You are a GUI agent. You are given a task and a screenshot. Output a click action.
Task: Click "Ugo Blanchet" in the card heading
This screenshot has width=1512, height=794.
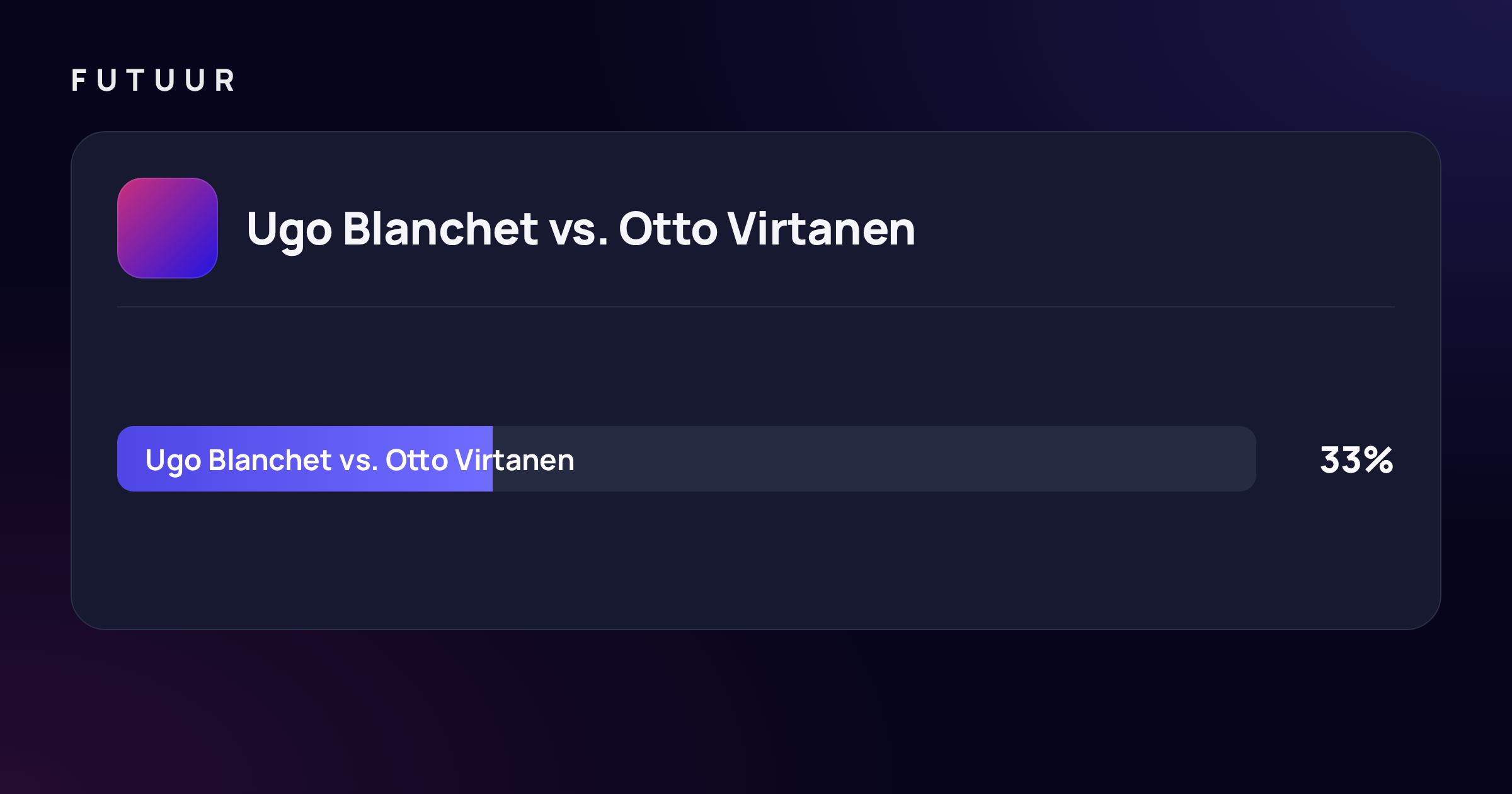click(393, 229)
